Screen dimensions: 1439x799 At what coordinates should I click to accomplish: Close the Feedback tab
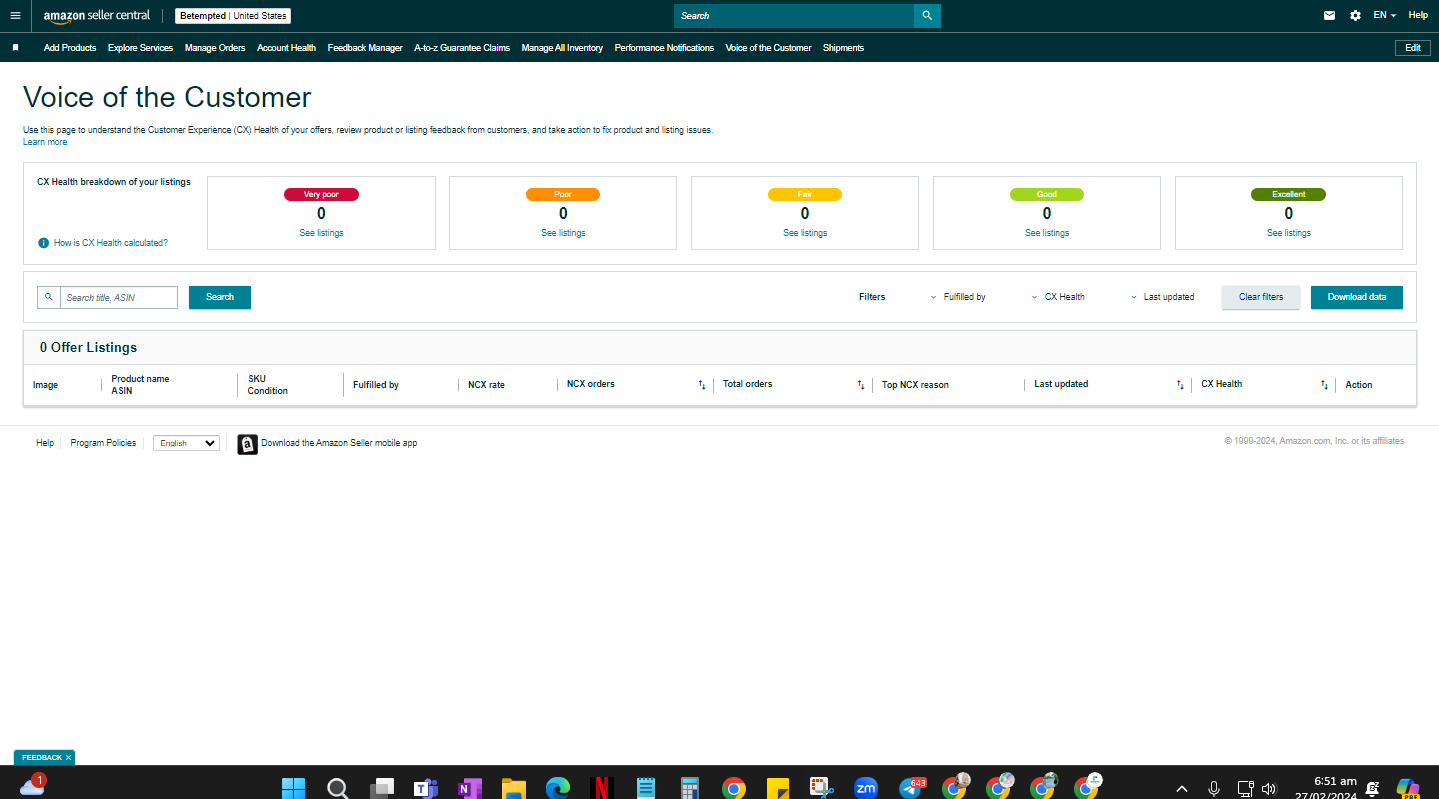[68, 758]
